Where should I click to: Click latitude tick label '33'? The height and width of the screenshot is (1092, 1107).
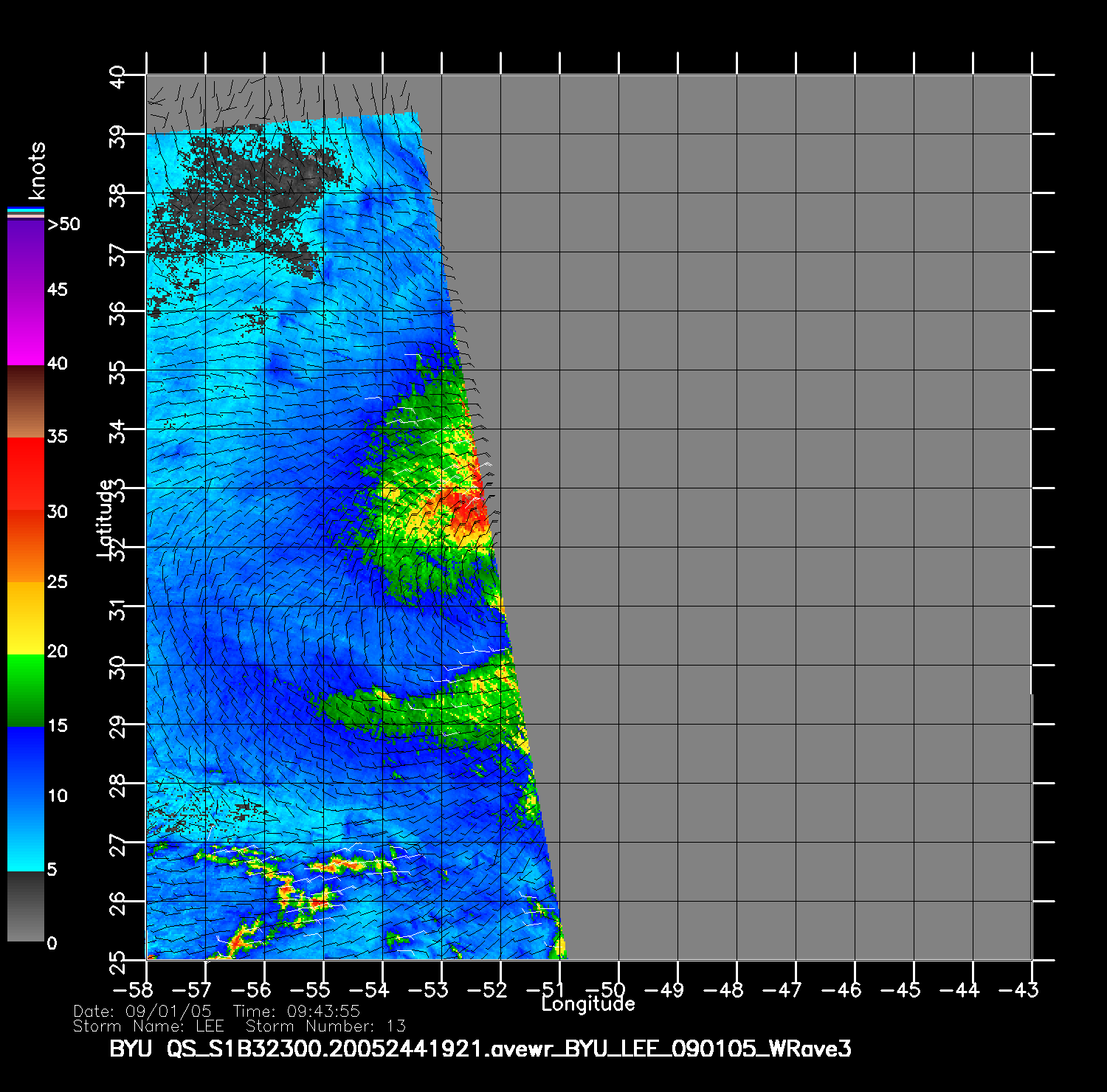click(x=117, y=489)
